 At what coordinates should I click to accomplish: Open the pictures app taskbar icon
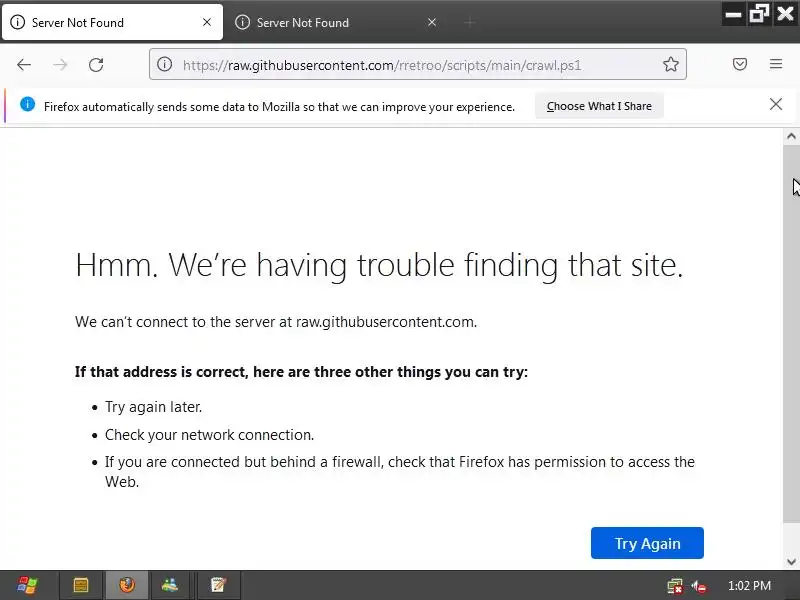pos(169,585)
